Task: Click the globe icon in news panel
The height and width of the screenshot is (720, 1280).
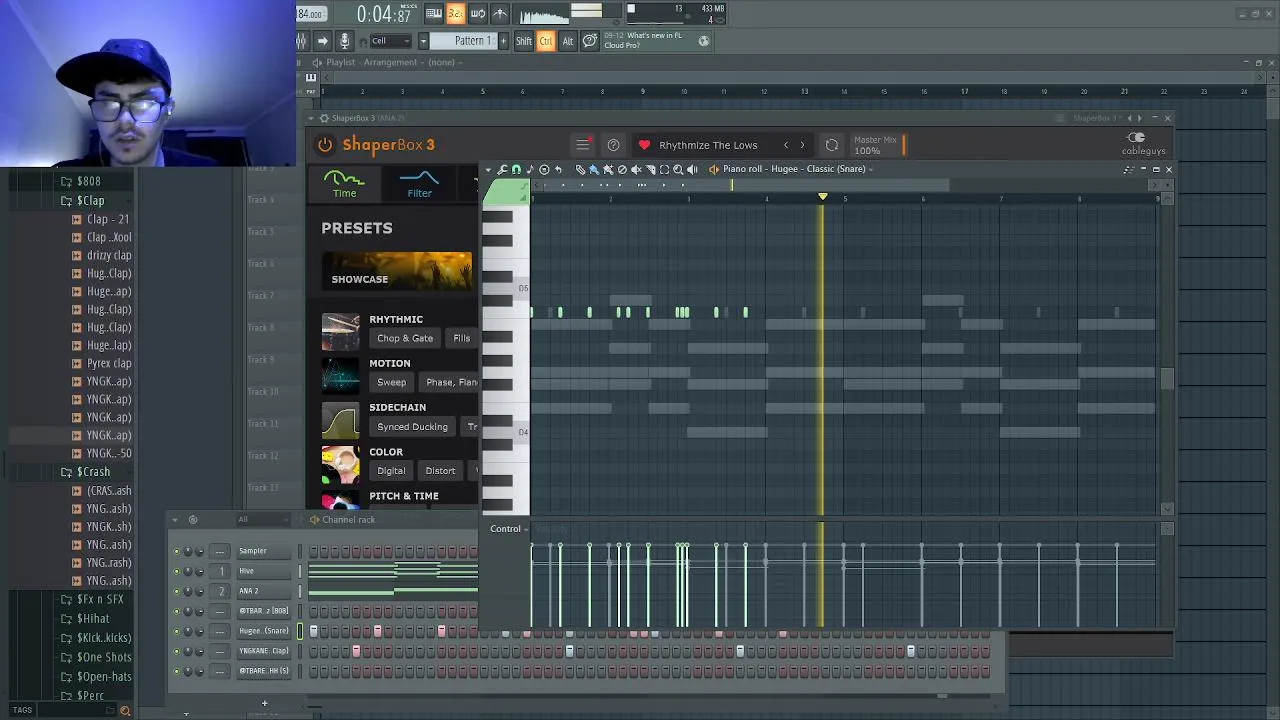Action: pos(704,41)
